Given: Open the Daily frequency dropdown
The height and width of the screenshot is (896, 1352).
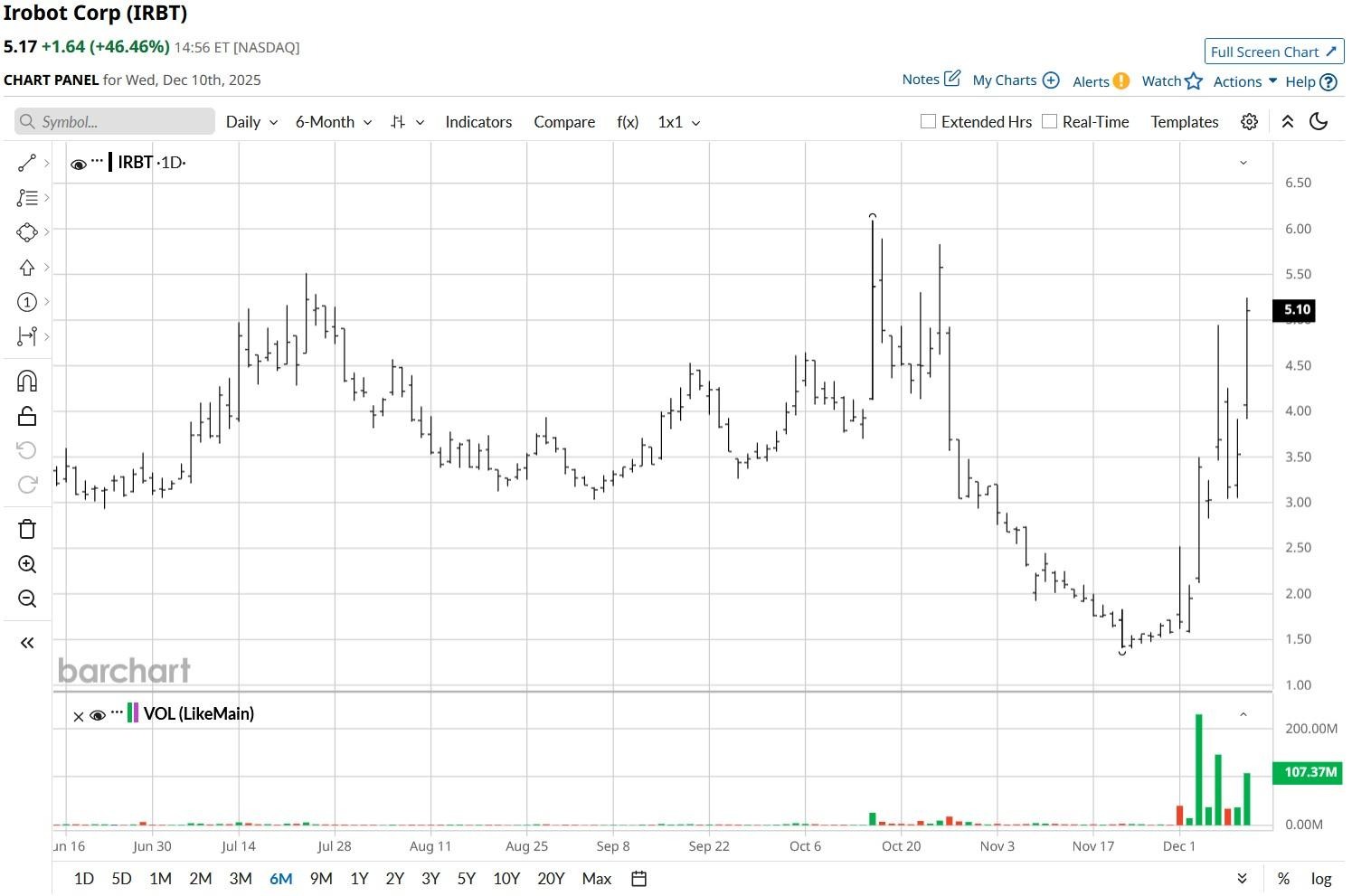Looking at the screenshot, I should (x=251, y=122).
